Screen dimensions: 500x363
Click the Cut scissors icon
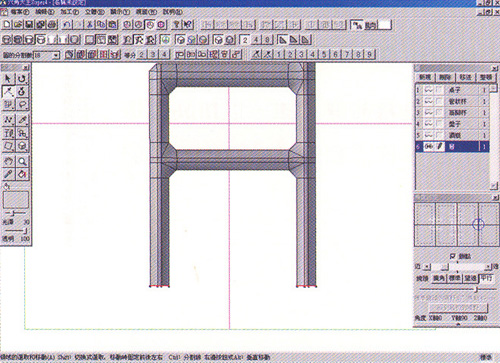click(x=90, y=25)
